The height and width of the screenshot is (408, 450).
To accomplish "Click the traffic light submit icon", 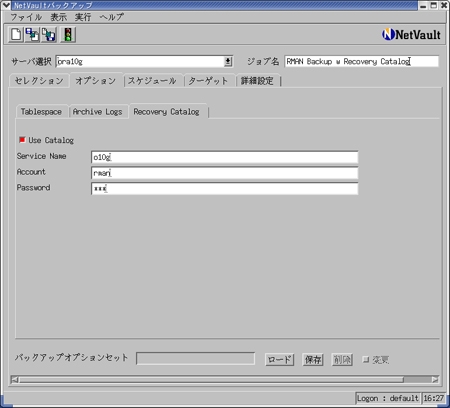I will (68, 35).
